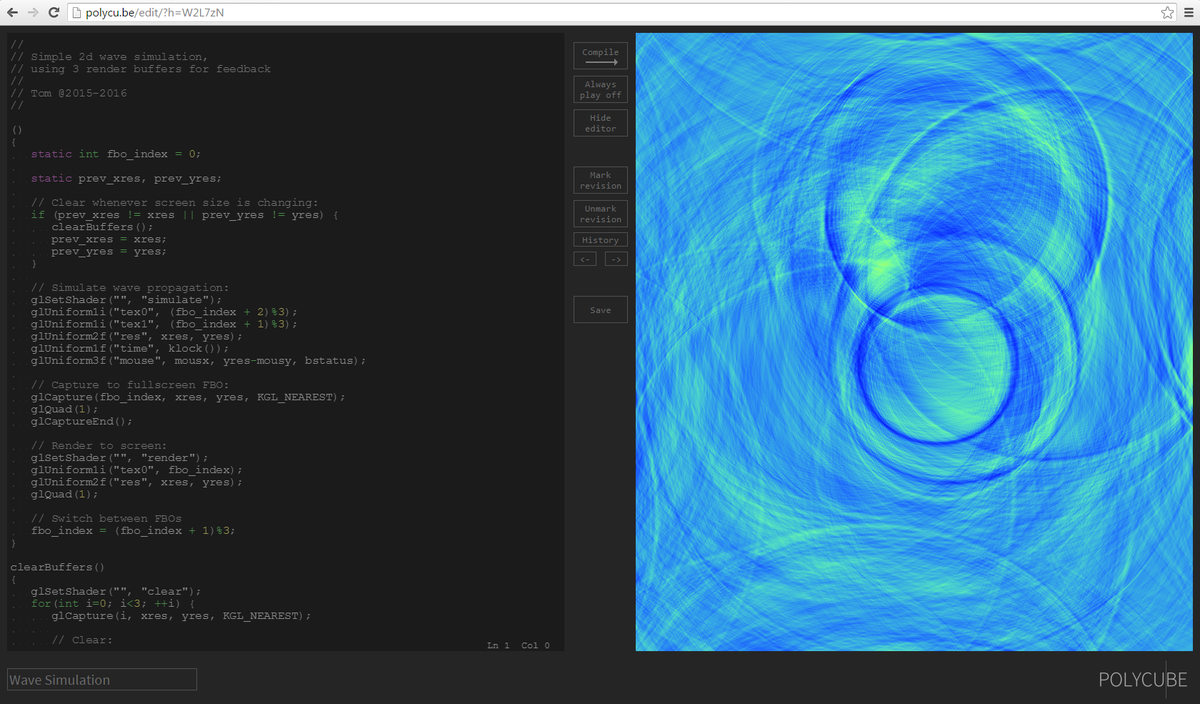Click the code line glUniform1f("time", klock());
The height and width of the screenshot is (704, 1200).
tap(130, 348)
